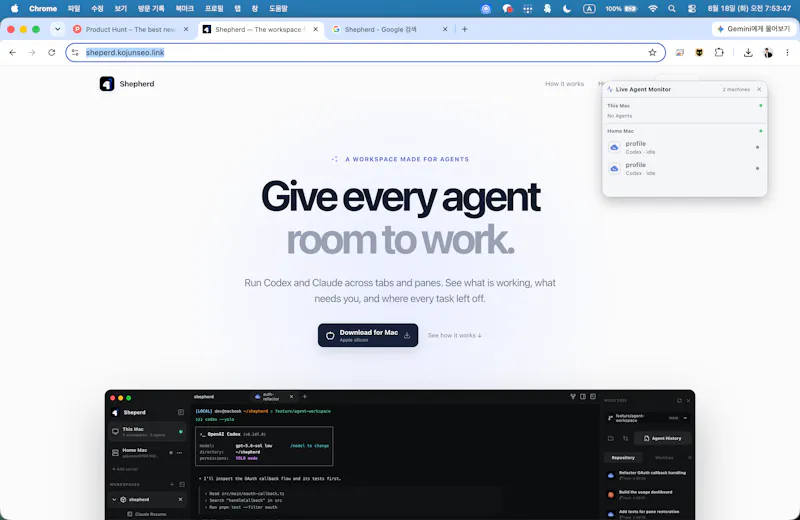Click the reload page button

click(52, 53)
